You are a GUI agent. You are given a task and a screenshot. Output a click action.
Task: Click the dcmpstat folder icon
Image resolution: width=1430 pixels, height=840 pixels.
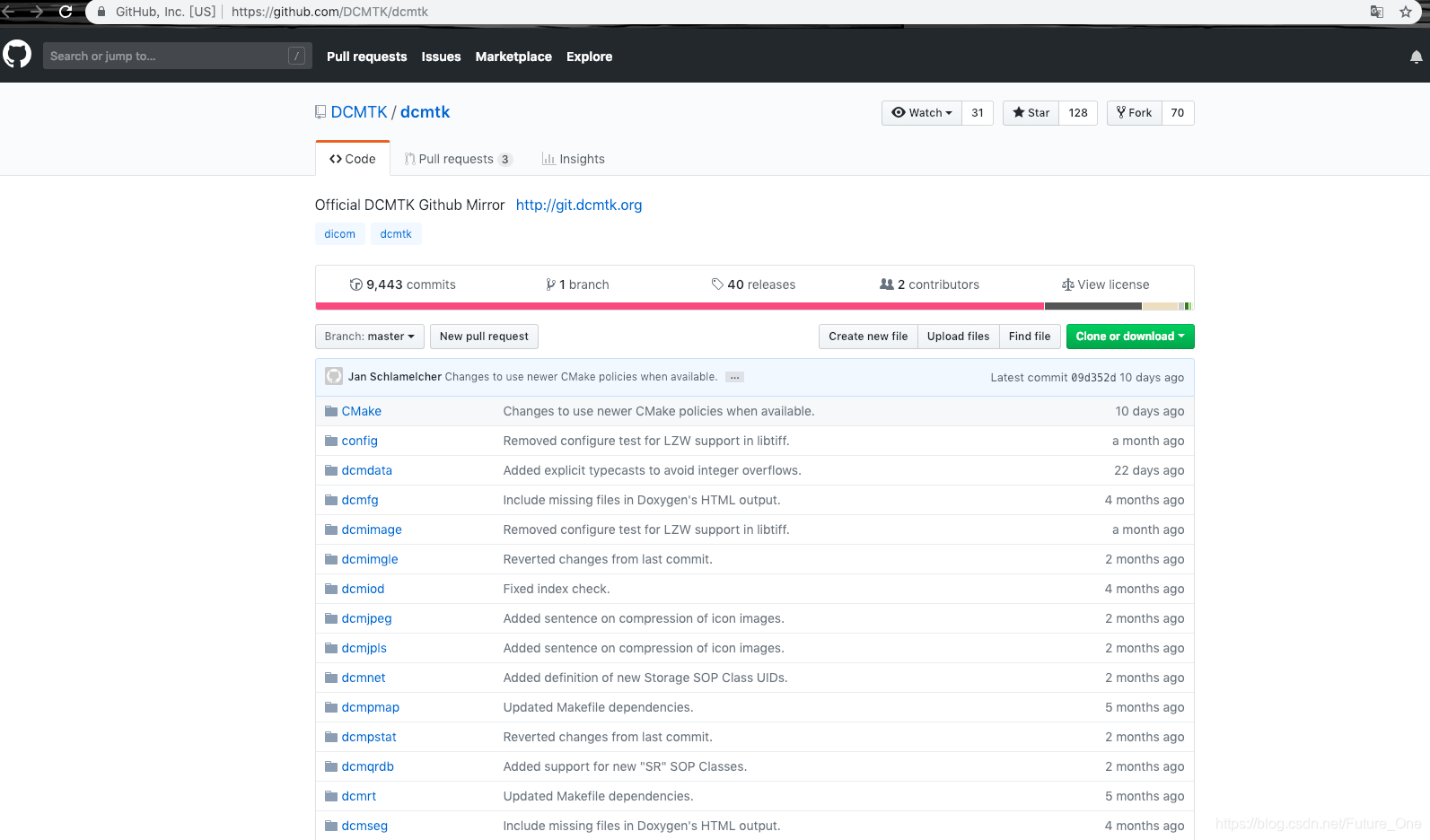(x=331, y=737)
